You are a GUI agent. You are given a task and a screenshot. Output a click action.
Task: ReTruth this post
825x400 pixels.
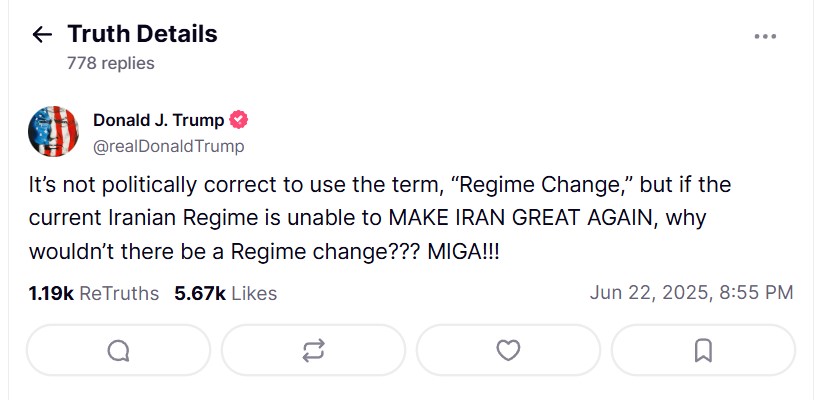click(x=313, y=350)
